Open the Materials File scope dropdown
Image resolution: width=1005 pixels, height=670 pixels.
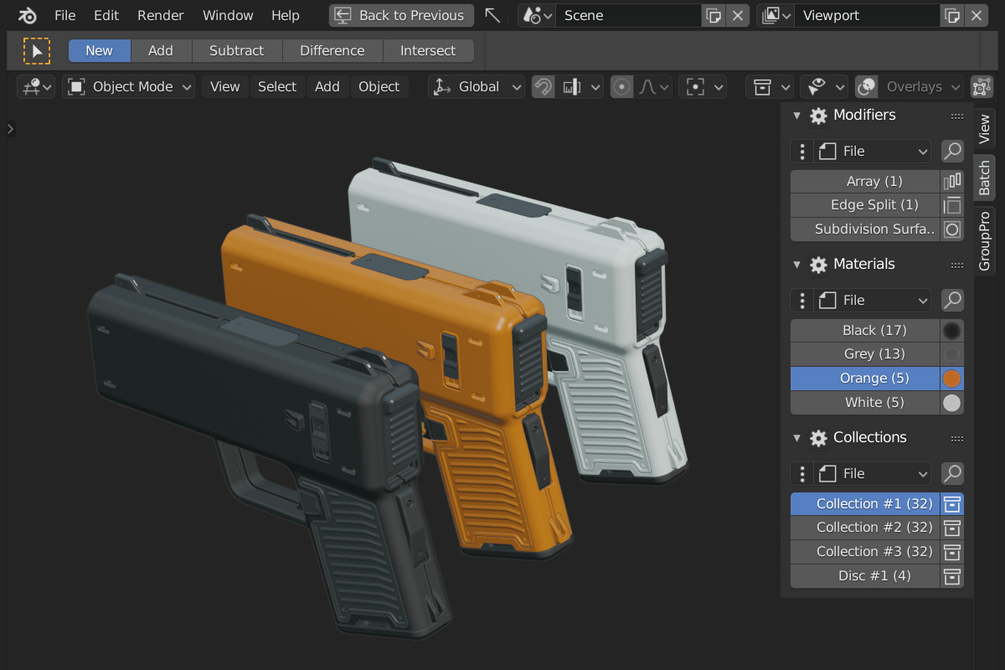tap(872, 300)
